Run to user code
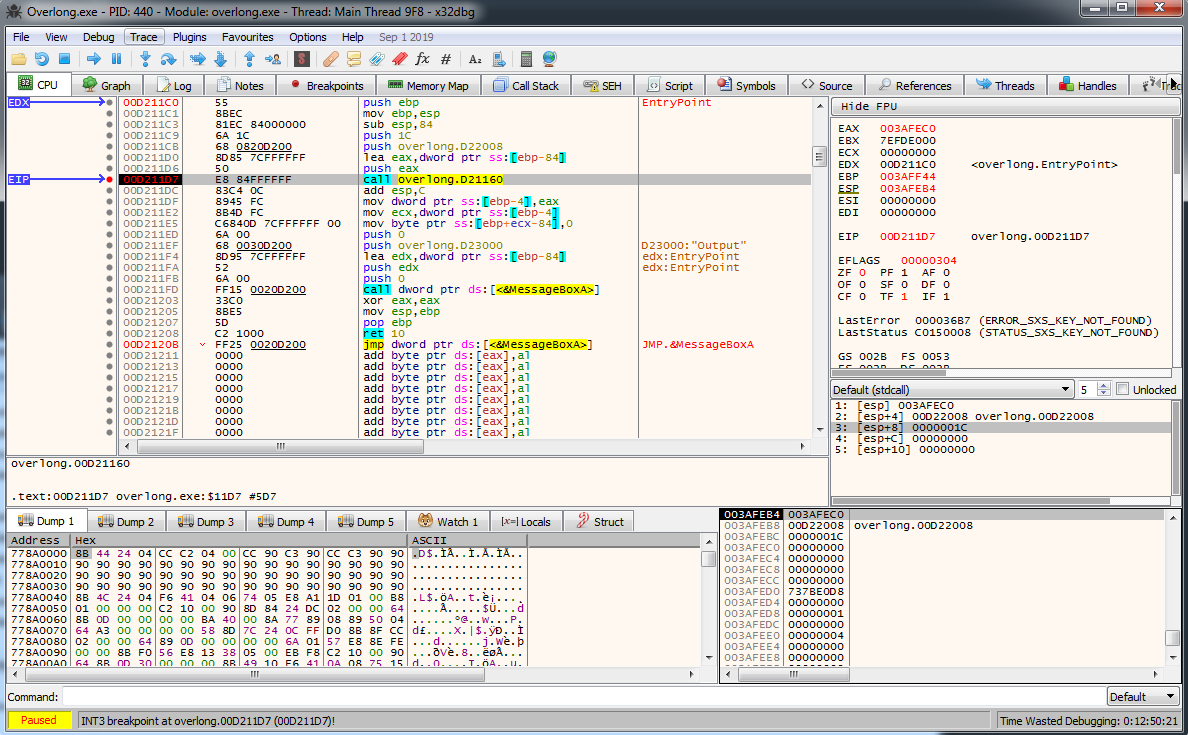 coord(273,59)
